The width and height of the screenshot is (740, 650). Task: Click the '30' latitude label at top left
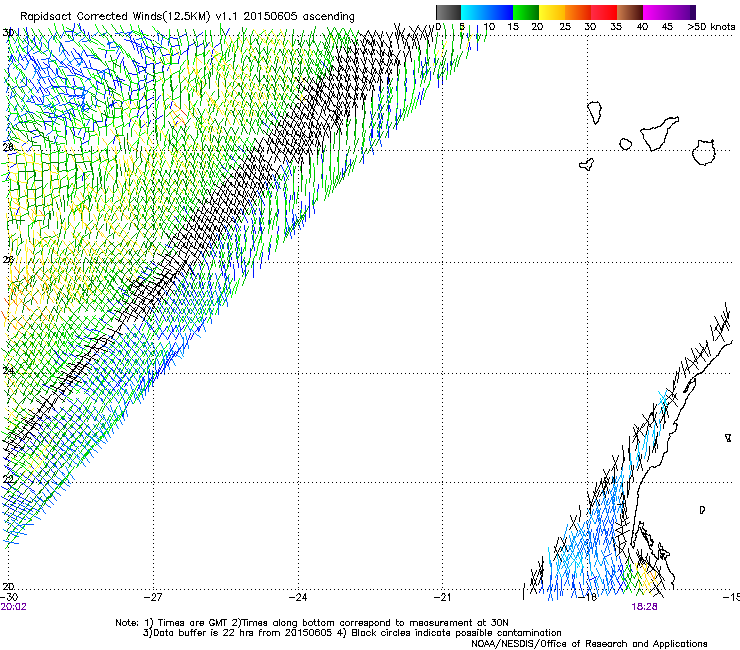pyautogui.click(x=8, y=33)
